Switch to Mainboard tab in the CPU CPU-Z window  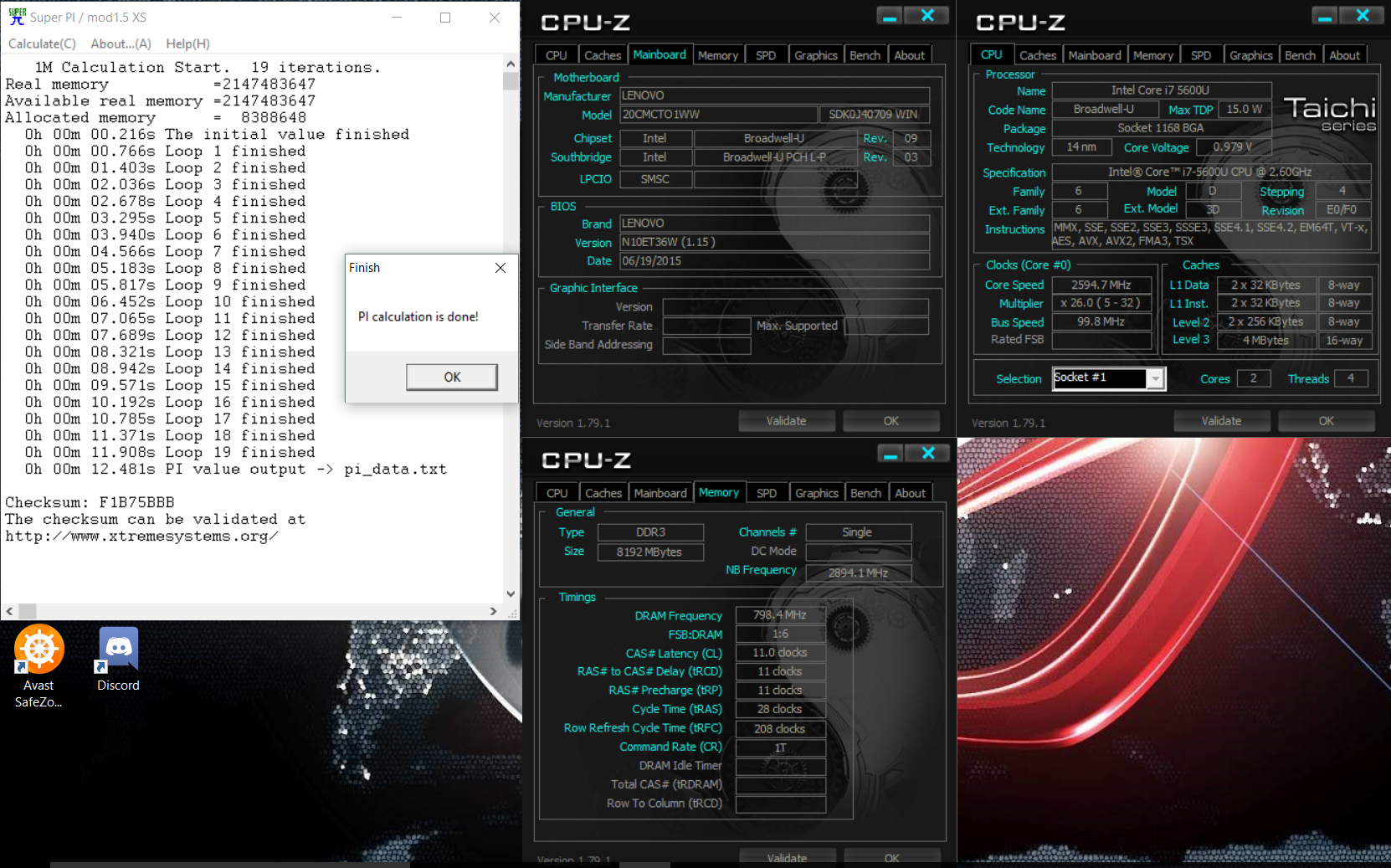point(1095,55)
